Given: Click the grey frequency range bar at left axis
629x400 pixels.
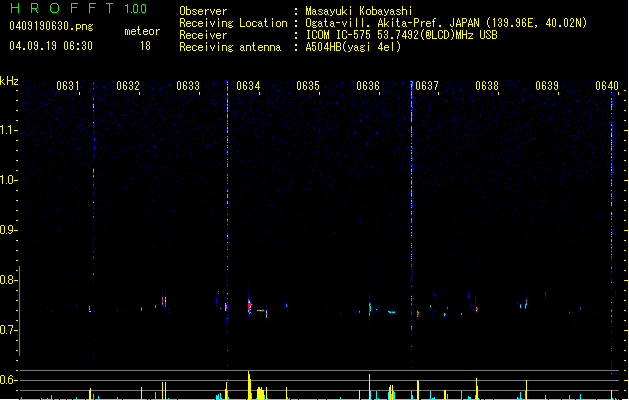Looking at the screenshot, I should tap(20, 311).
